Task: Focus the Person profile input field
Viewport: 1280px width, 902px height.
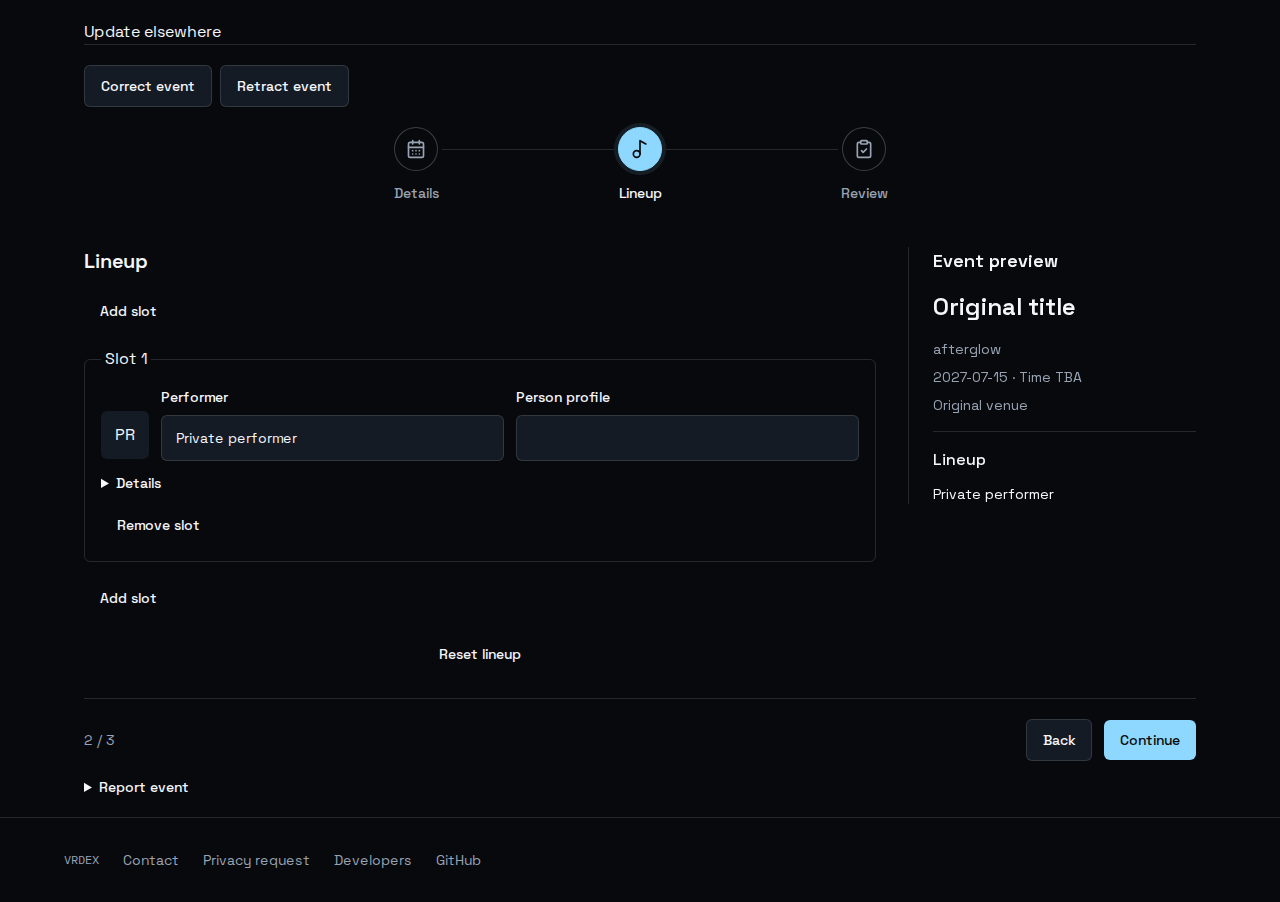Action: (687, 438)
